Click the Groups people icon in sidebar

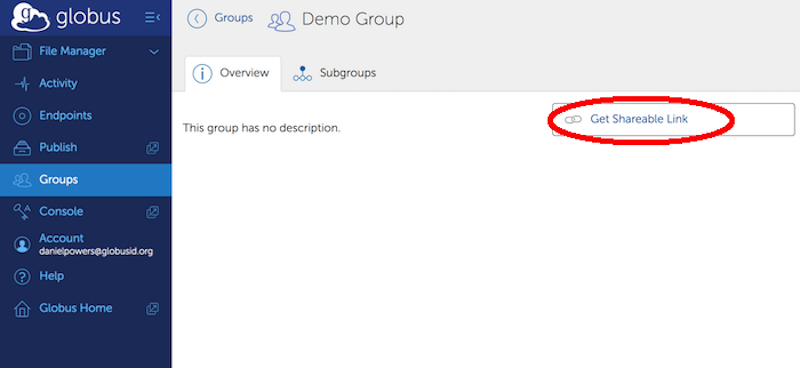click(x=22, y=180)
